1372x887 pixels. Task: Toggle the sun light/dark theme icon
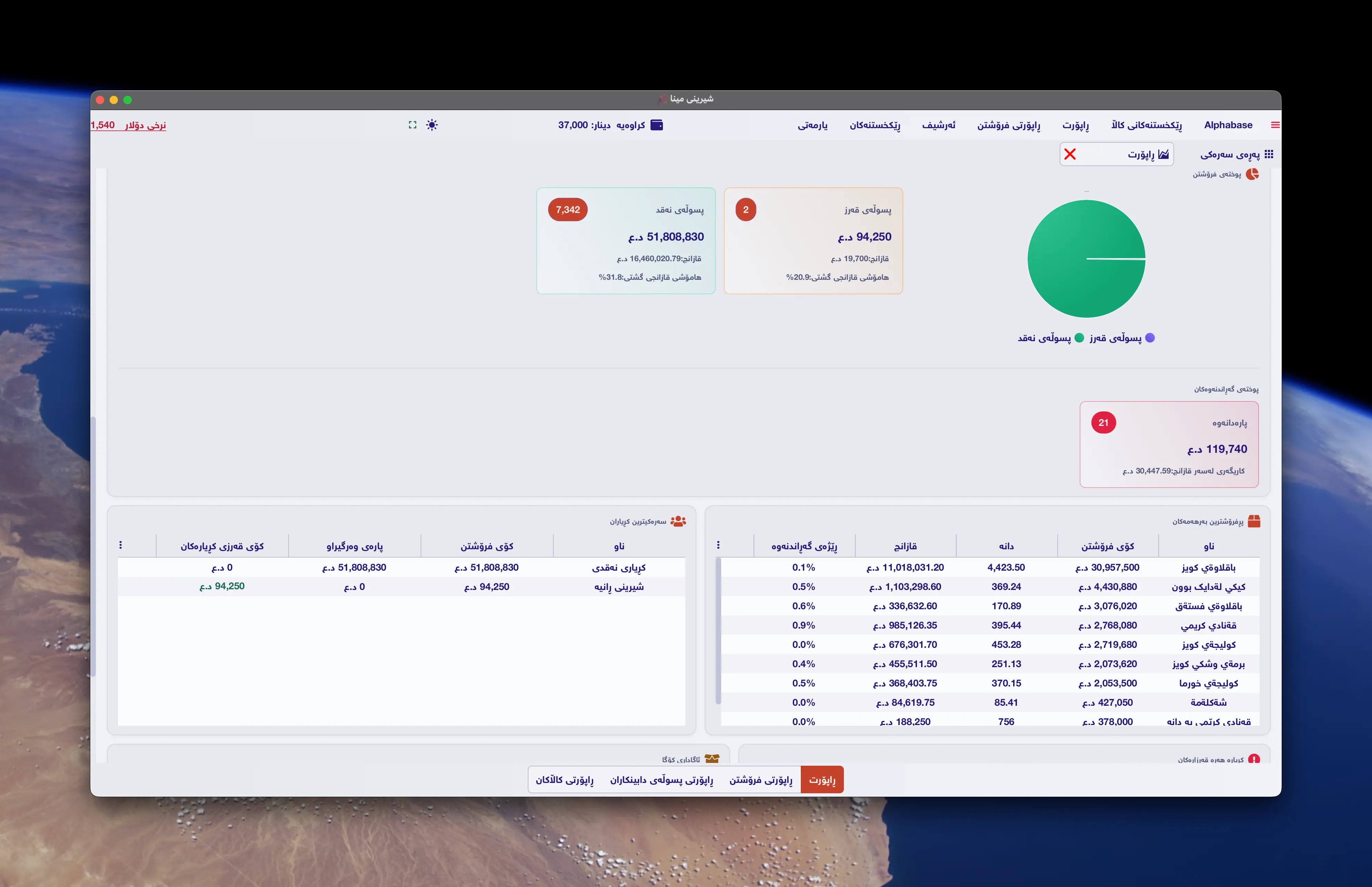[432, 125]
